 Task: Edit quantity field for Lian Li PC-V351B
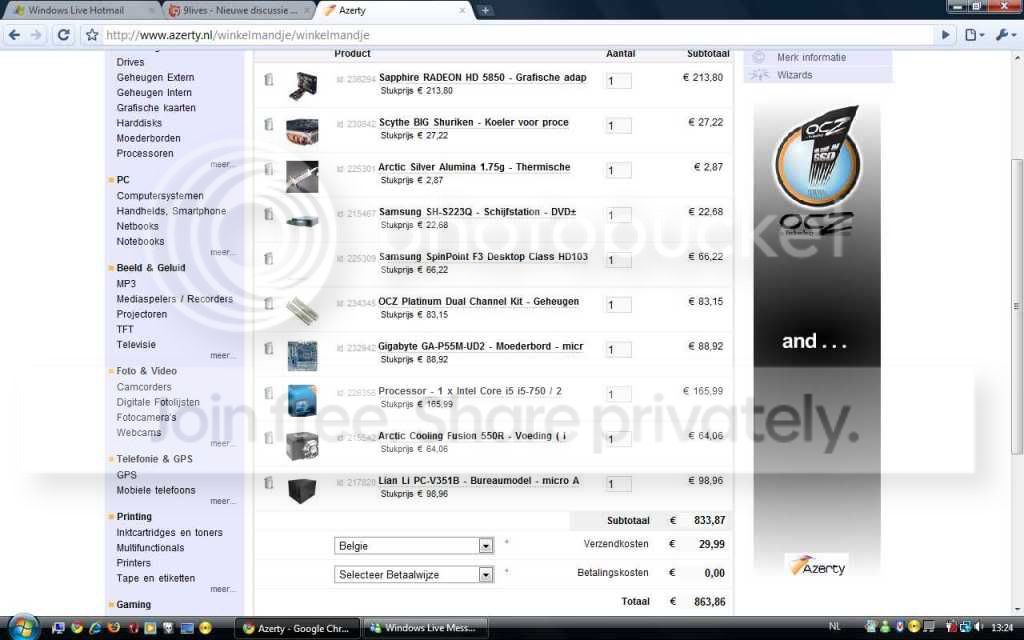618,484
